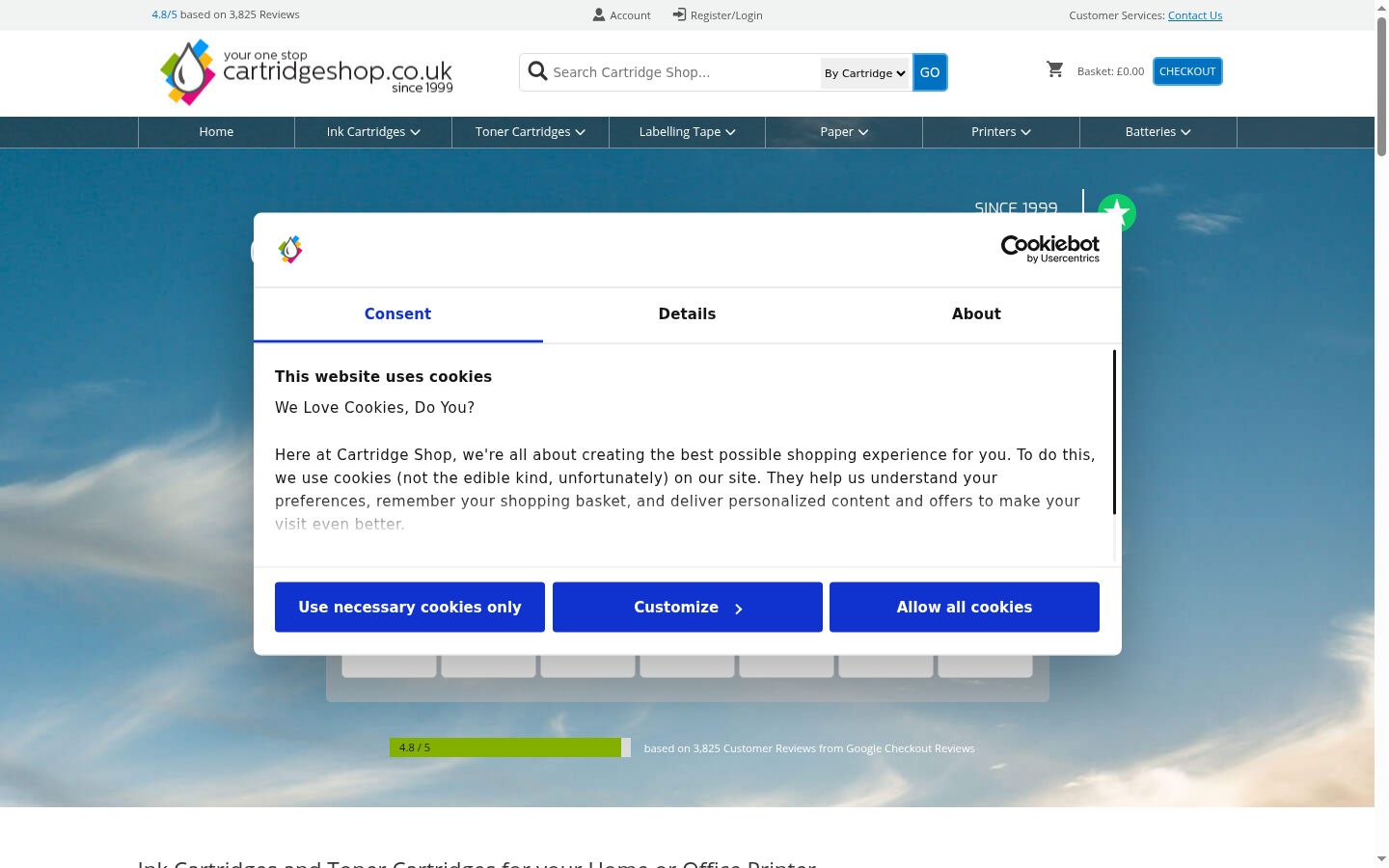The height and width of the screenshot is (868, 1389).
Task: Expand the Batteries menu
Action: pyautogui.click(x=1158, y=132)
